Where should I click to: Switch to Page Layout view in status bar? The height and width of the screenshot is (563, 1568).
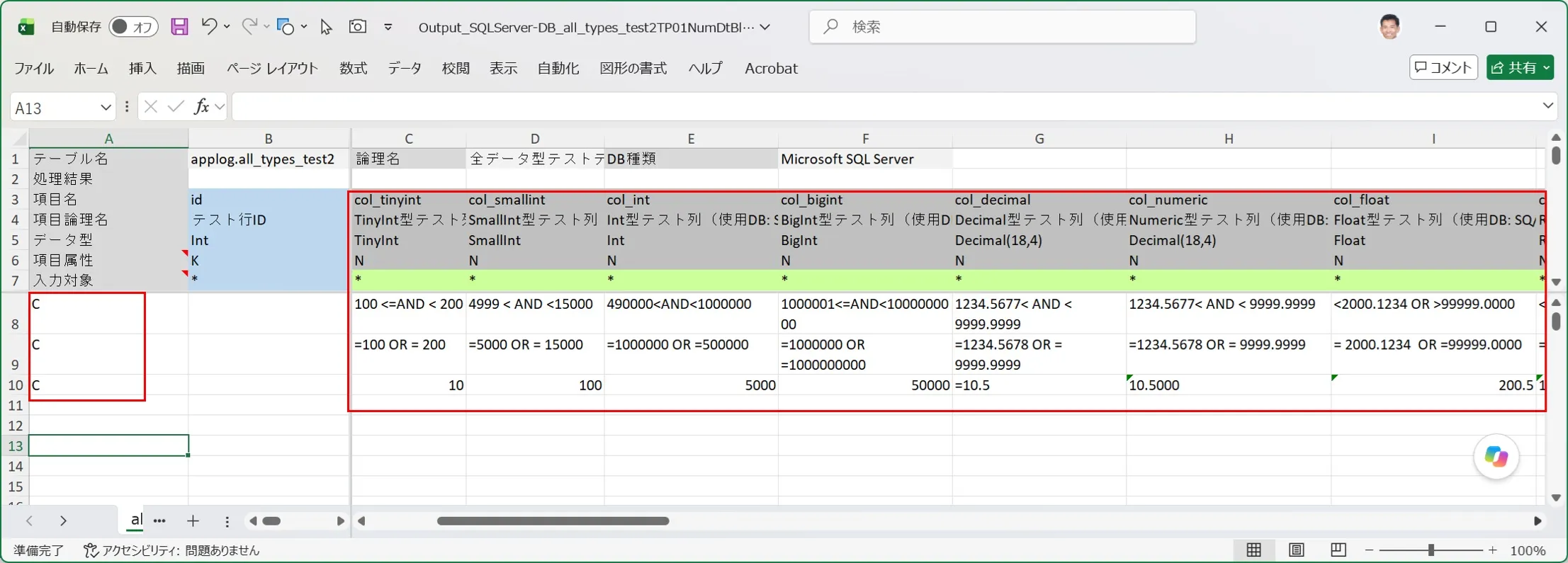pyautogui.click(x=1296, y=550)
